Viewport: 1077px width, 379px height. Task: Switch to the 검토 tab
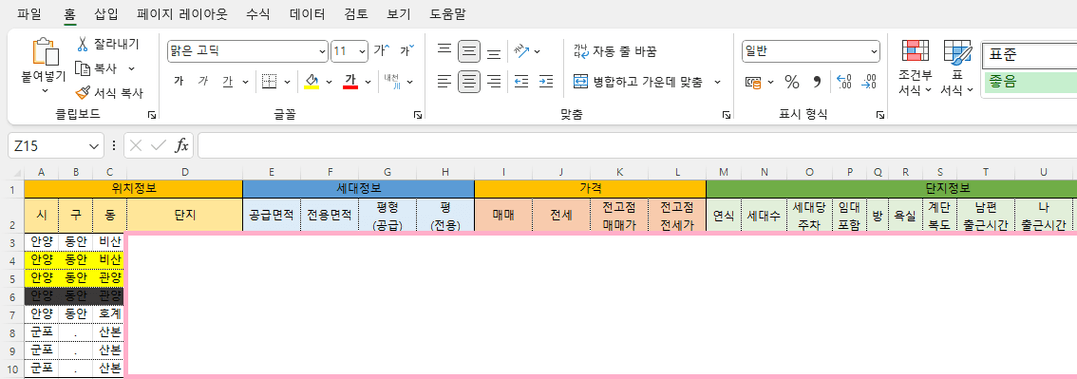[356, 13]
